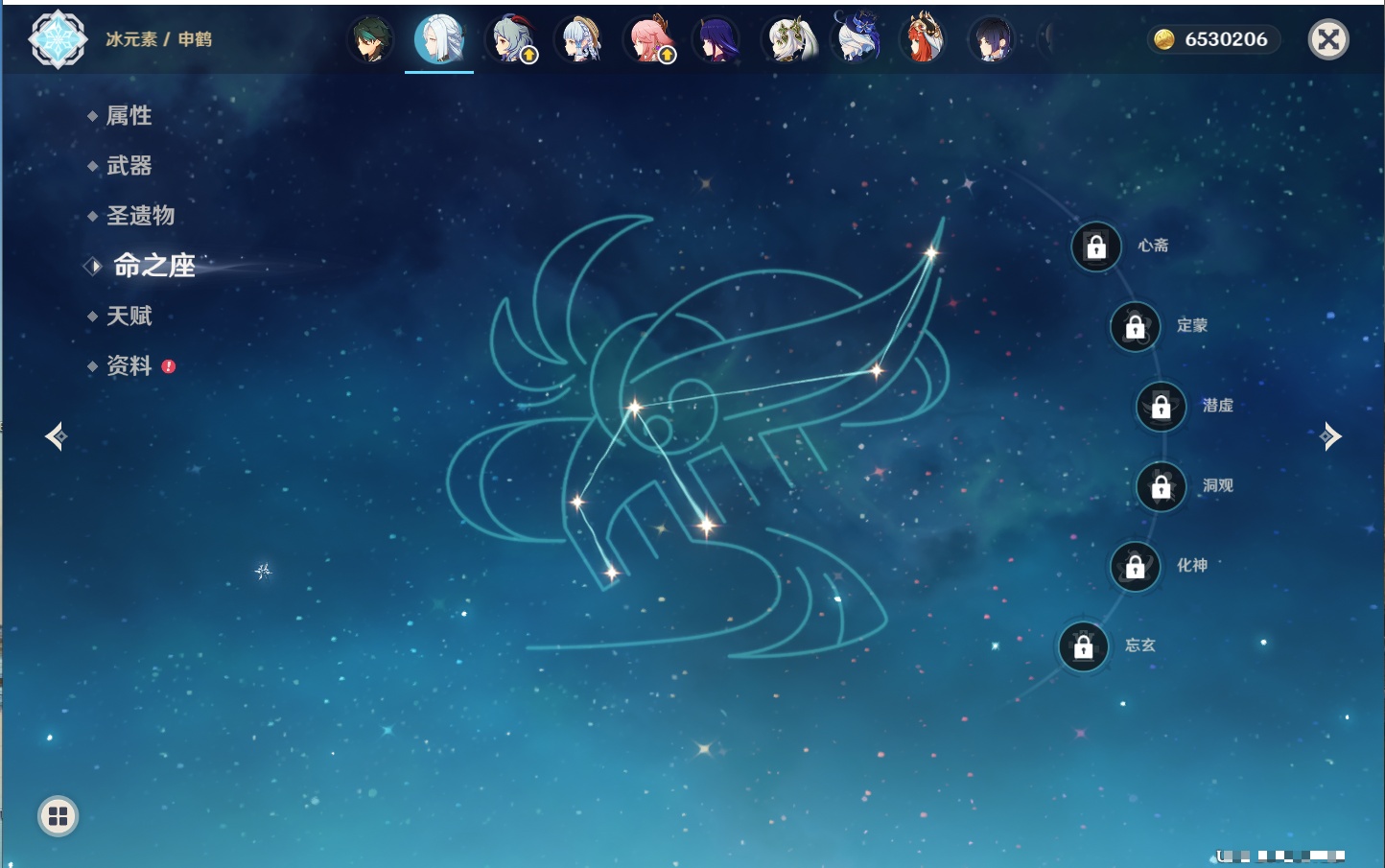Choose Ganyu's avatar with red horns
1385x868 pixels.
coord(510,39)
